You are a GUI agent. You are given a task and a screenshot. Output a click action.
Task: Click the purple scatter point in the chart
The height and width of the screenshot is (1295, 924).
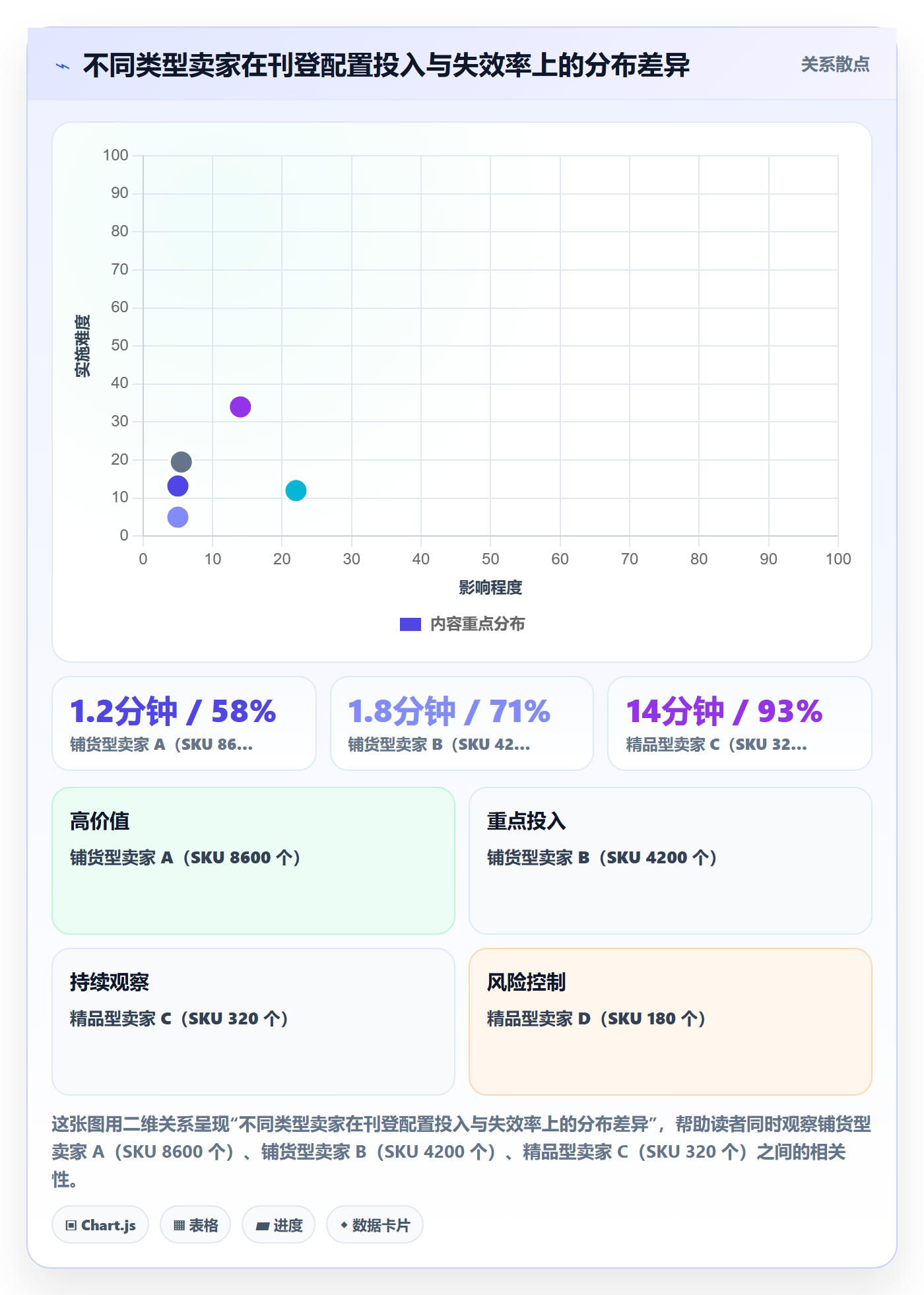point(240,407)
